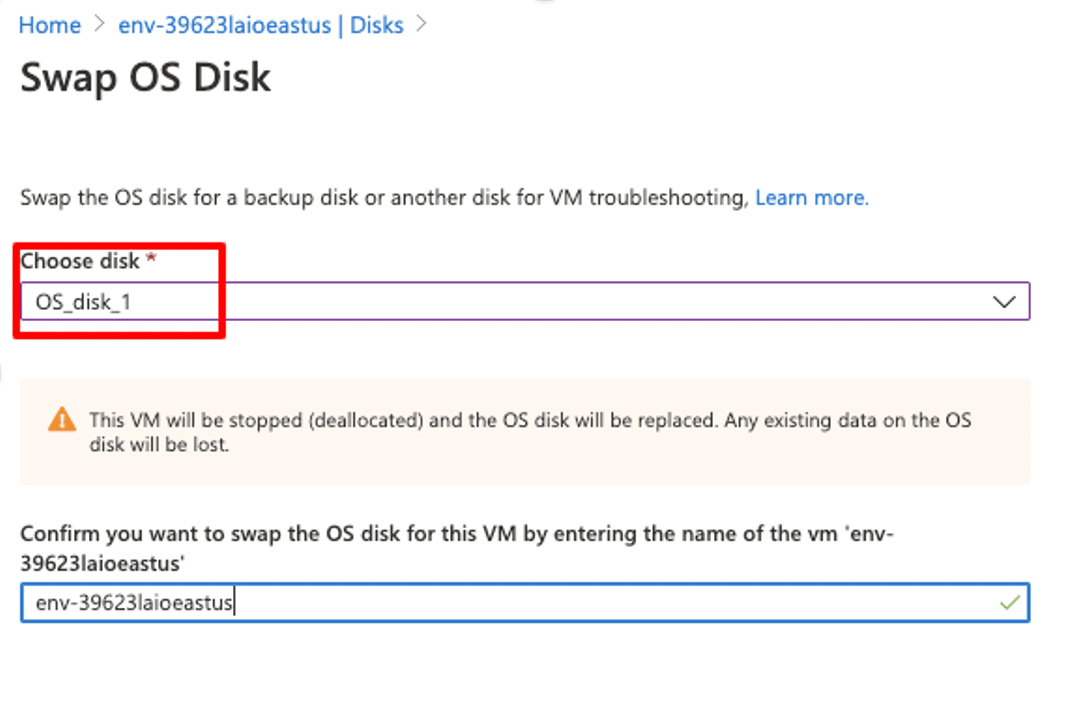The image size is (1078, 714).
Task: Click the breadcrumb chevron after Disks
Action: pyautogui.click(x=421, y=25)
